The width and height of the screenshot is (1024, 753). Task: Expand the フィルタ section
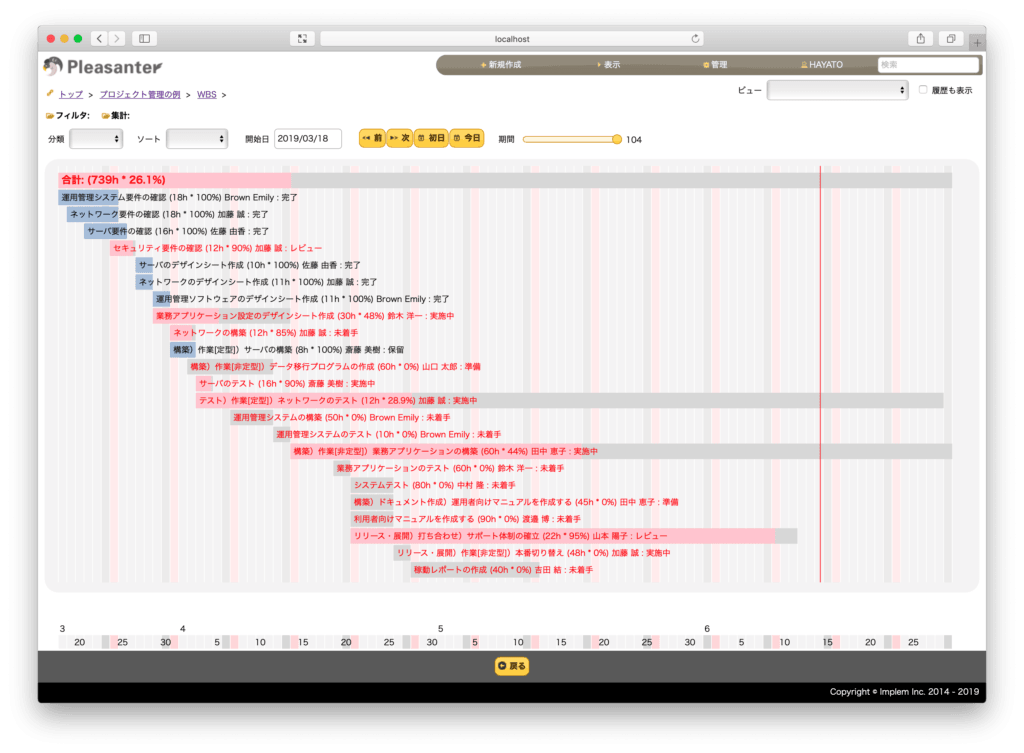[68, 116]
